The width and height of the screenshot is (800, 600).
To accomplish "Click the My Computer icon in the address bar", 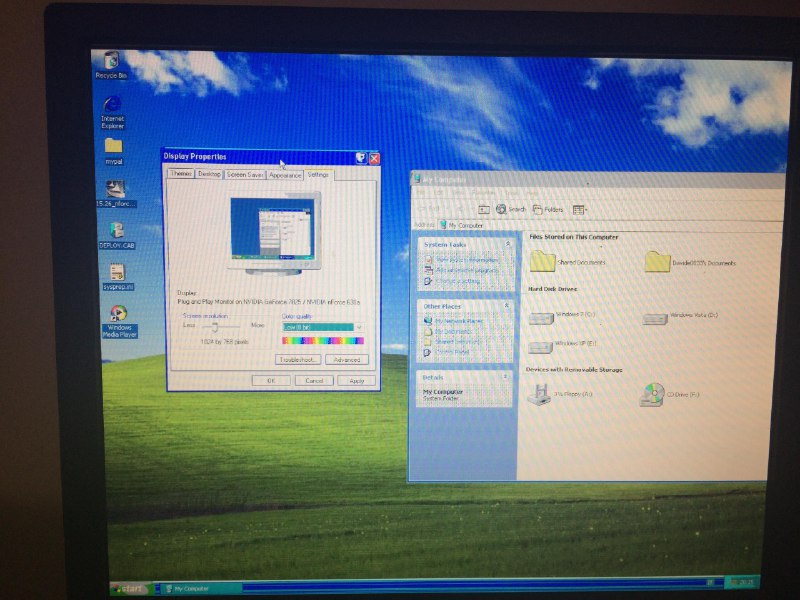I will (443, 224).
